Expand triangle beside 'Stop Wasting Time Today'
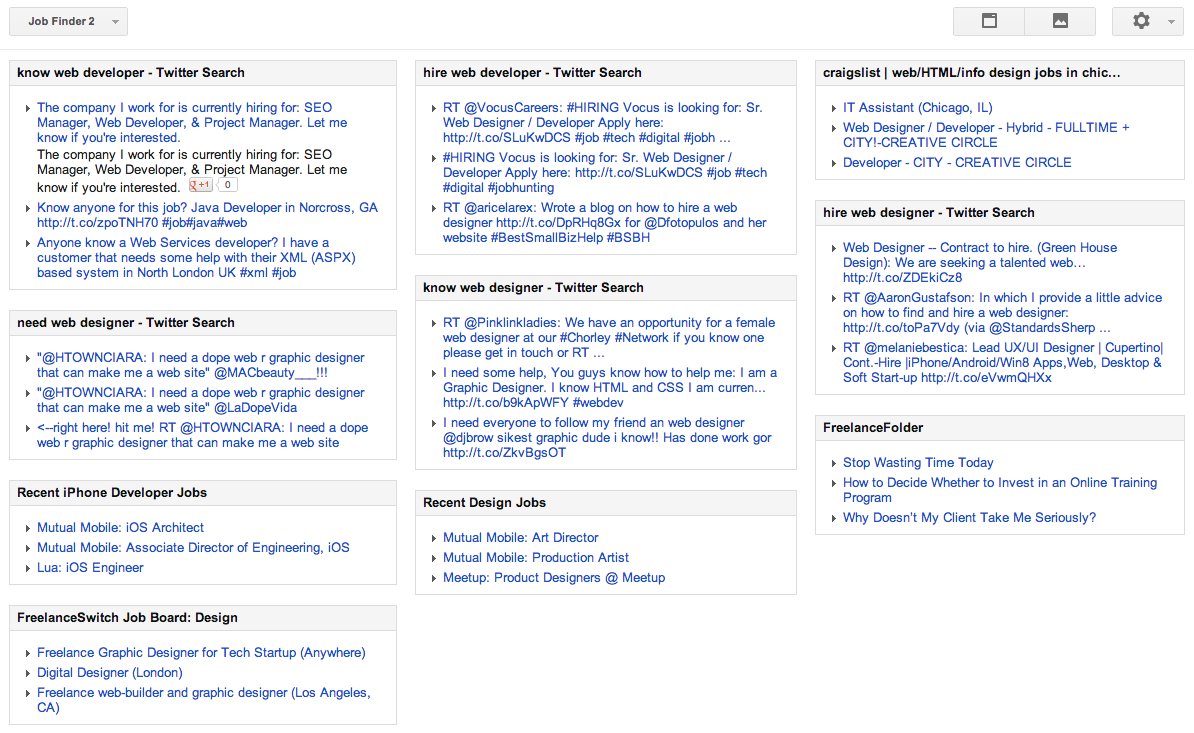Image resolution: width=1194 pixels, height=733 pixels. click(x=834, y=464)
